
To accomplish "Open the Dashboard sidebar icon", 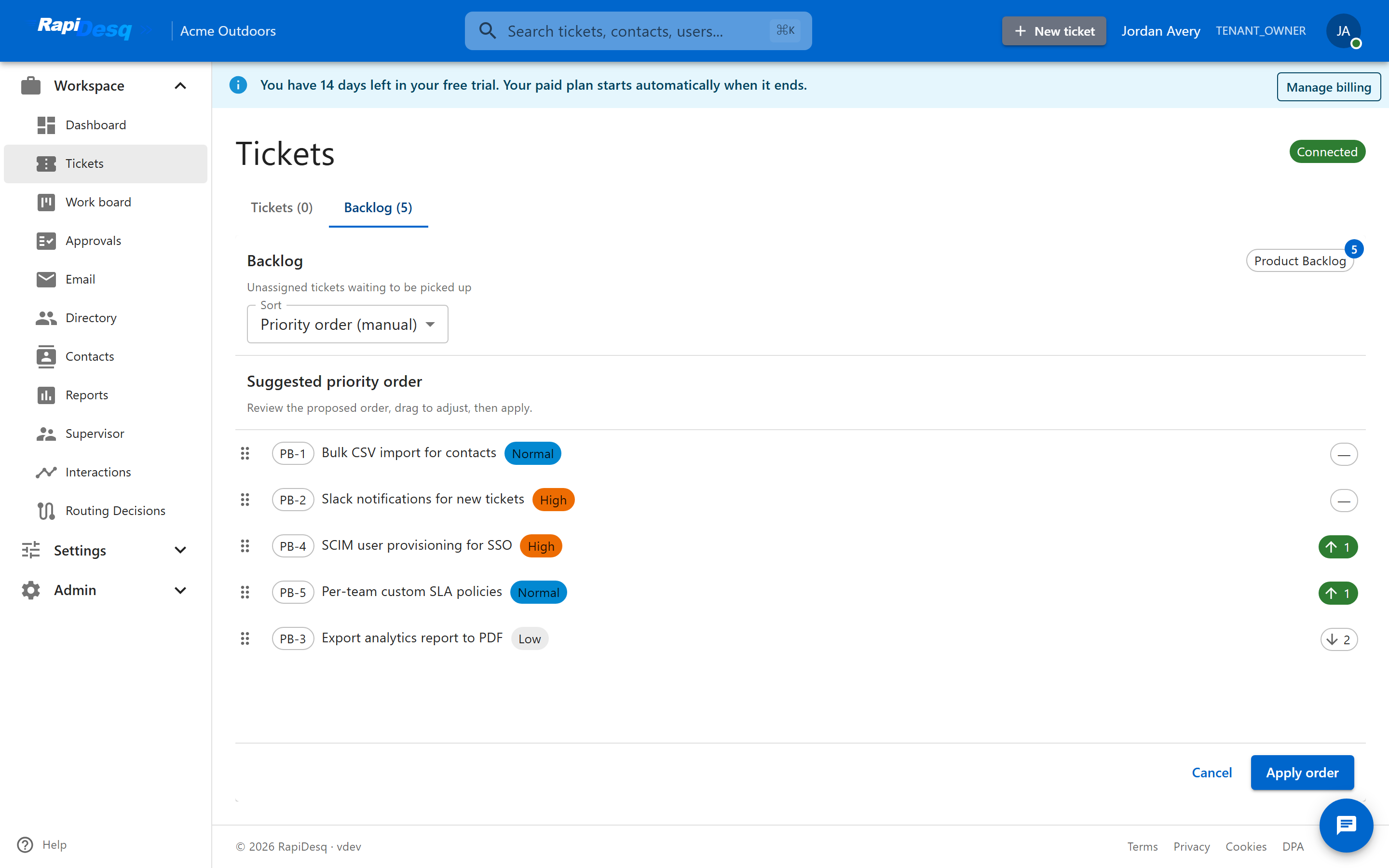I will tap(46, 125).
